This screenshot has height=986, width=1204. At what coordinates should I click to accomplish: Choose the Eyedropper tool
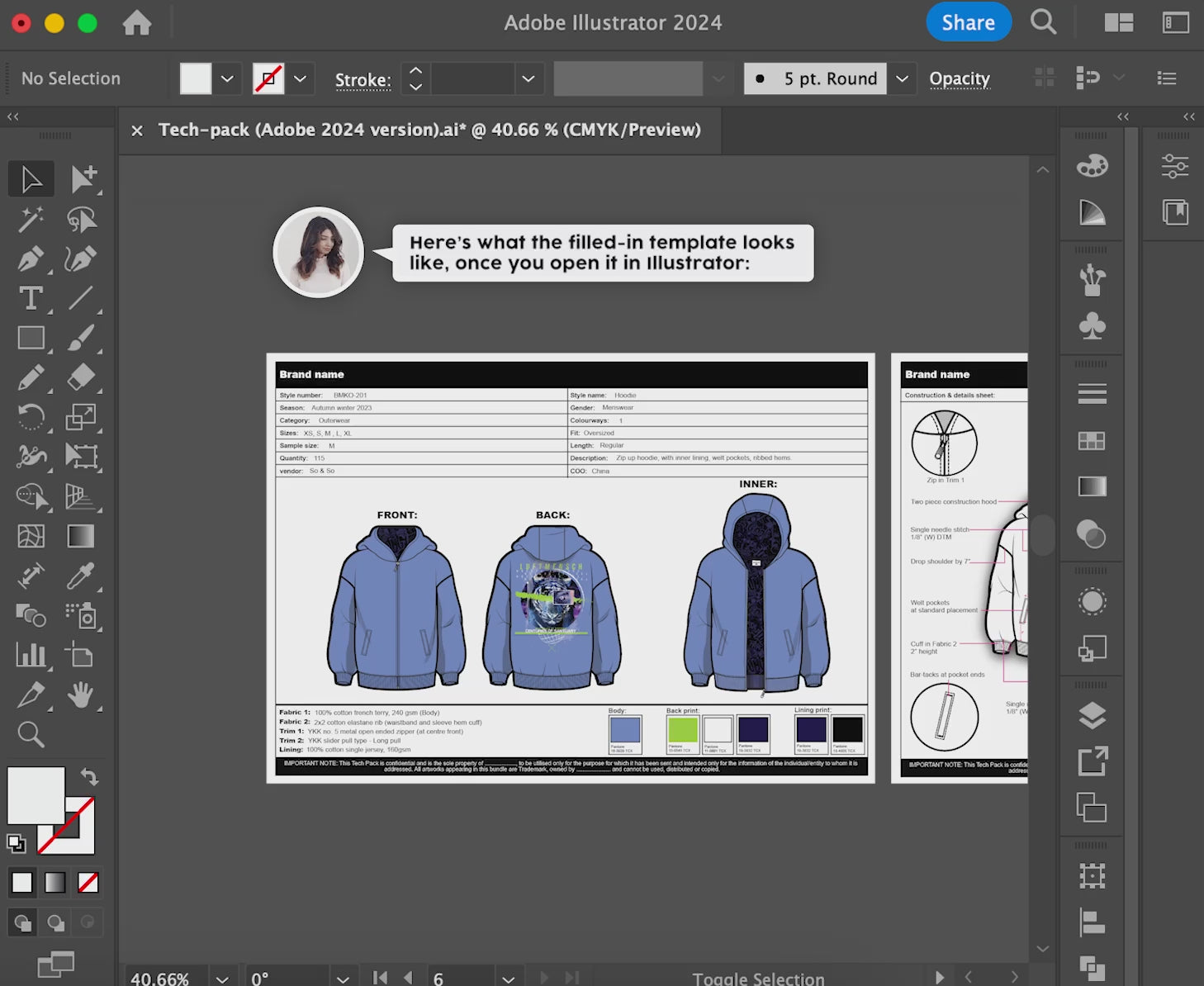tap(80, 576)
